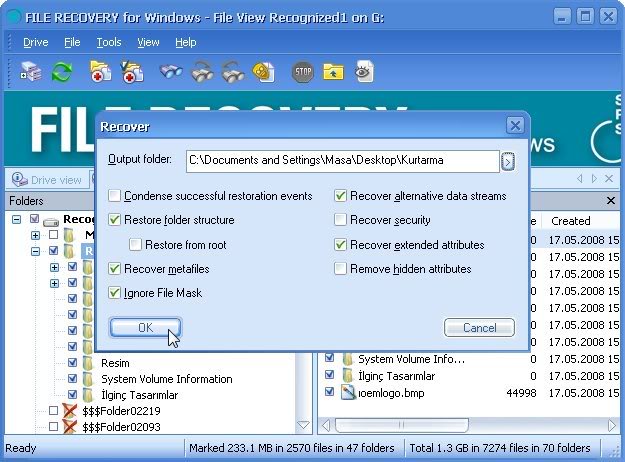
Task: Click file list scroll right arrow
Action: [x=611, y=425]
